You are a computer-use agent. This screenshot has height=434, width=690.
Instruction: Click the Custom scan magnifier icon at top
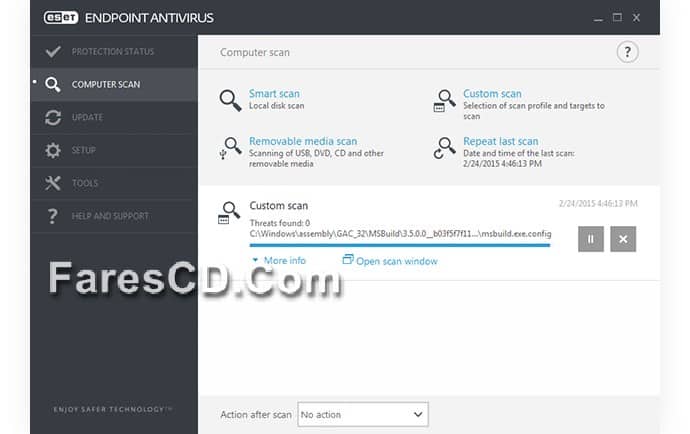444,101
